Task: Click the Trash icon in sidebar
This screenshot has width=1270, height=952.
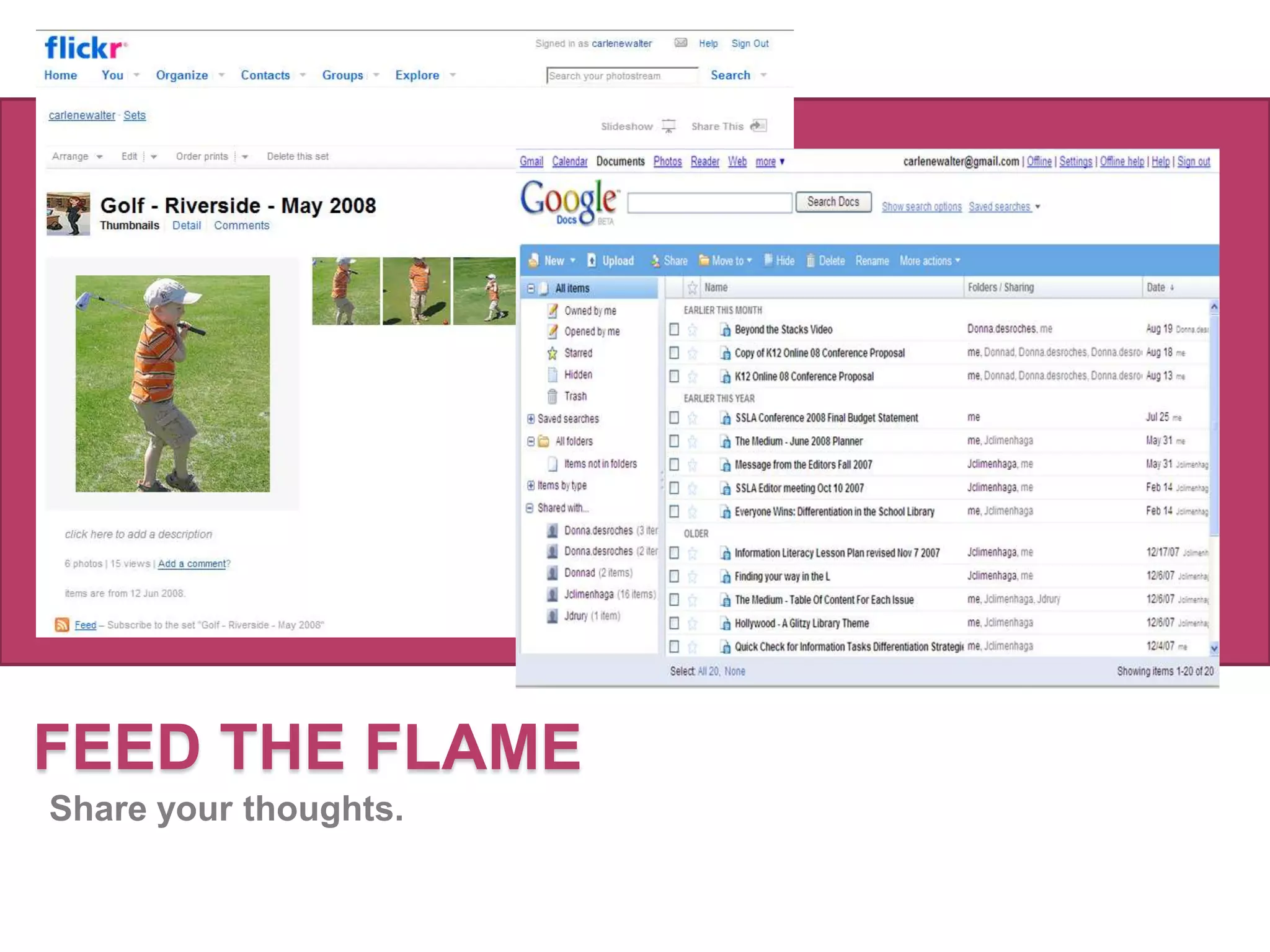Action: click(552, 396)
